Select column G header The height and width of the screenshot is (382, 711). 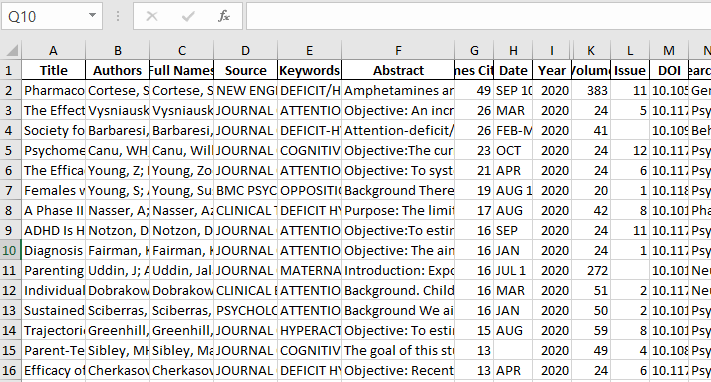tap(474, 50)
